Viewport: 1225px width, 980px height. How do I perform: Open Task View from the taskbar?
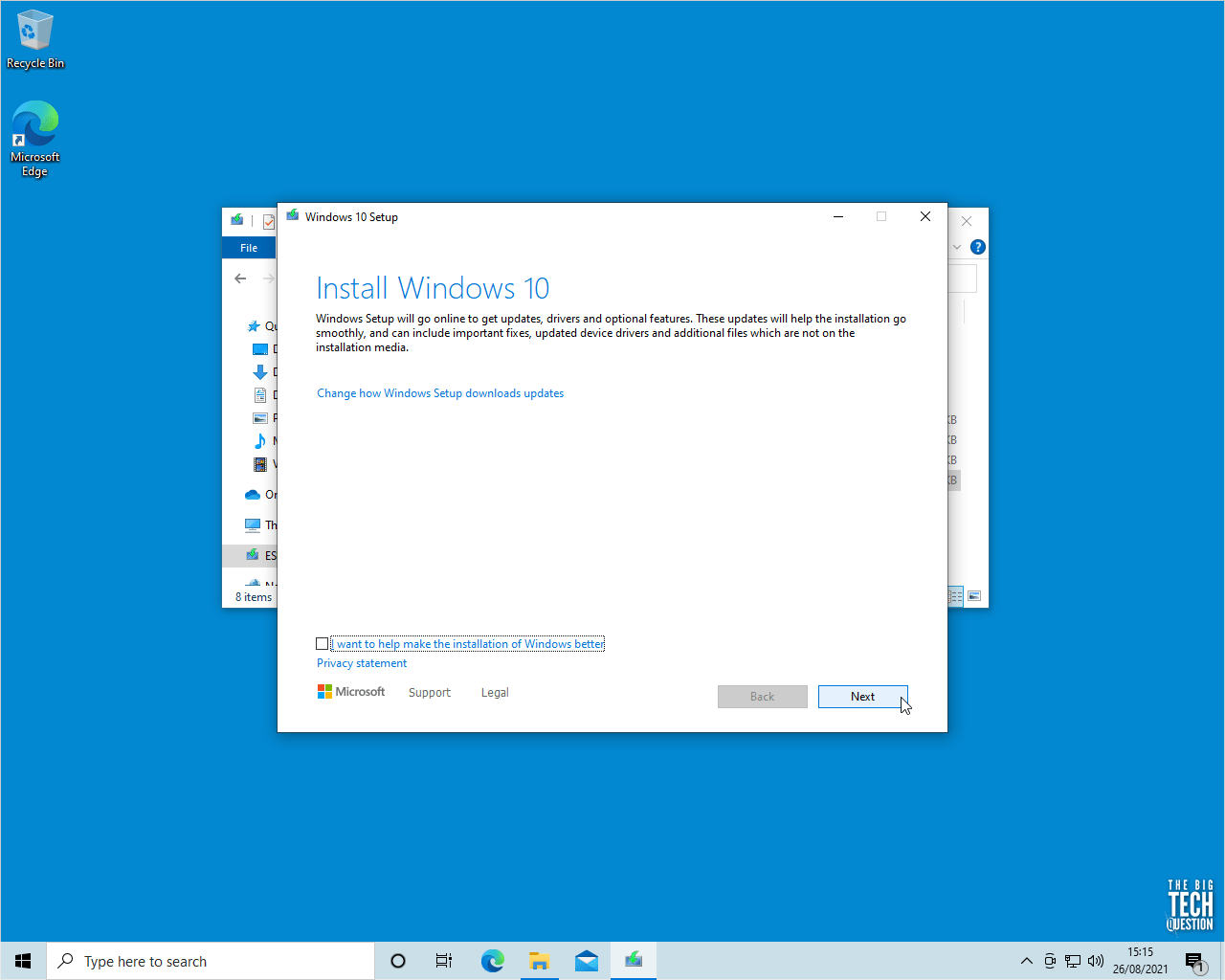[444, 961]
